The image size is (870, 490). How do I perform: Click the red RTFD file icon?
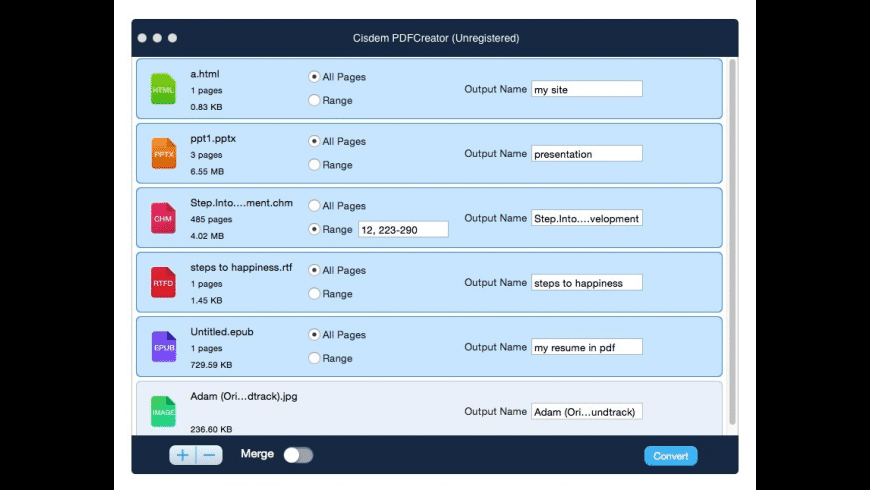[x=163, y=282]
